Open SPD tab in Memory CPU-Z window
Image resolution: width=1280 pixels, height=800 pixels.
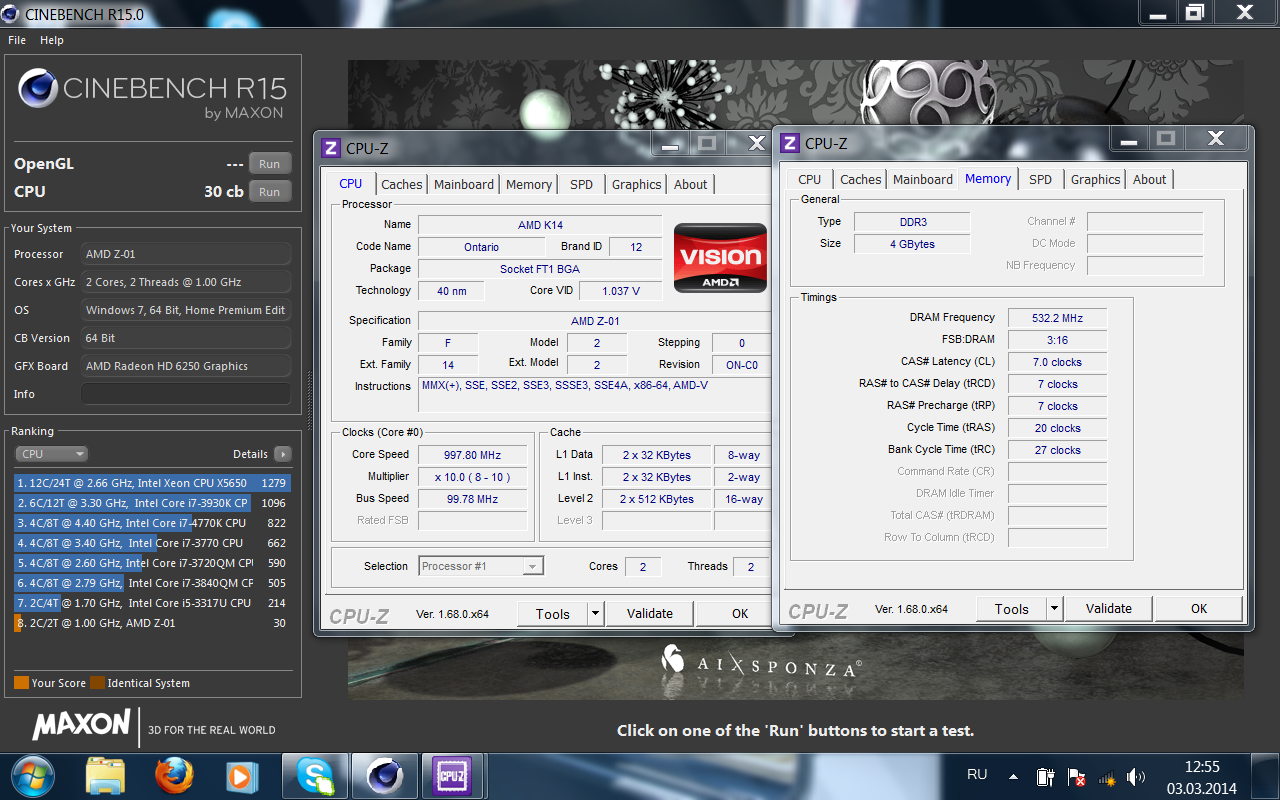pos(1041,180)
